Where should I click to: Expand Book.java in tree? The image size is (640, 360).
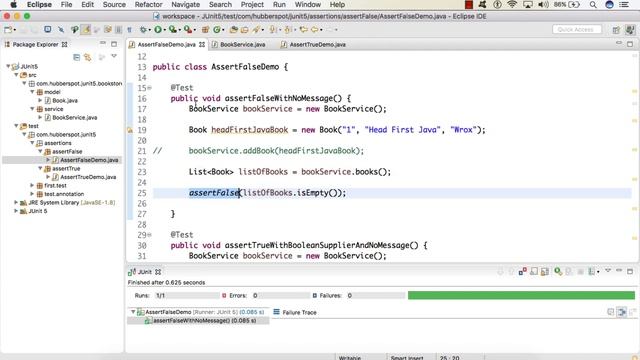click(40, 100)
